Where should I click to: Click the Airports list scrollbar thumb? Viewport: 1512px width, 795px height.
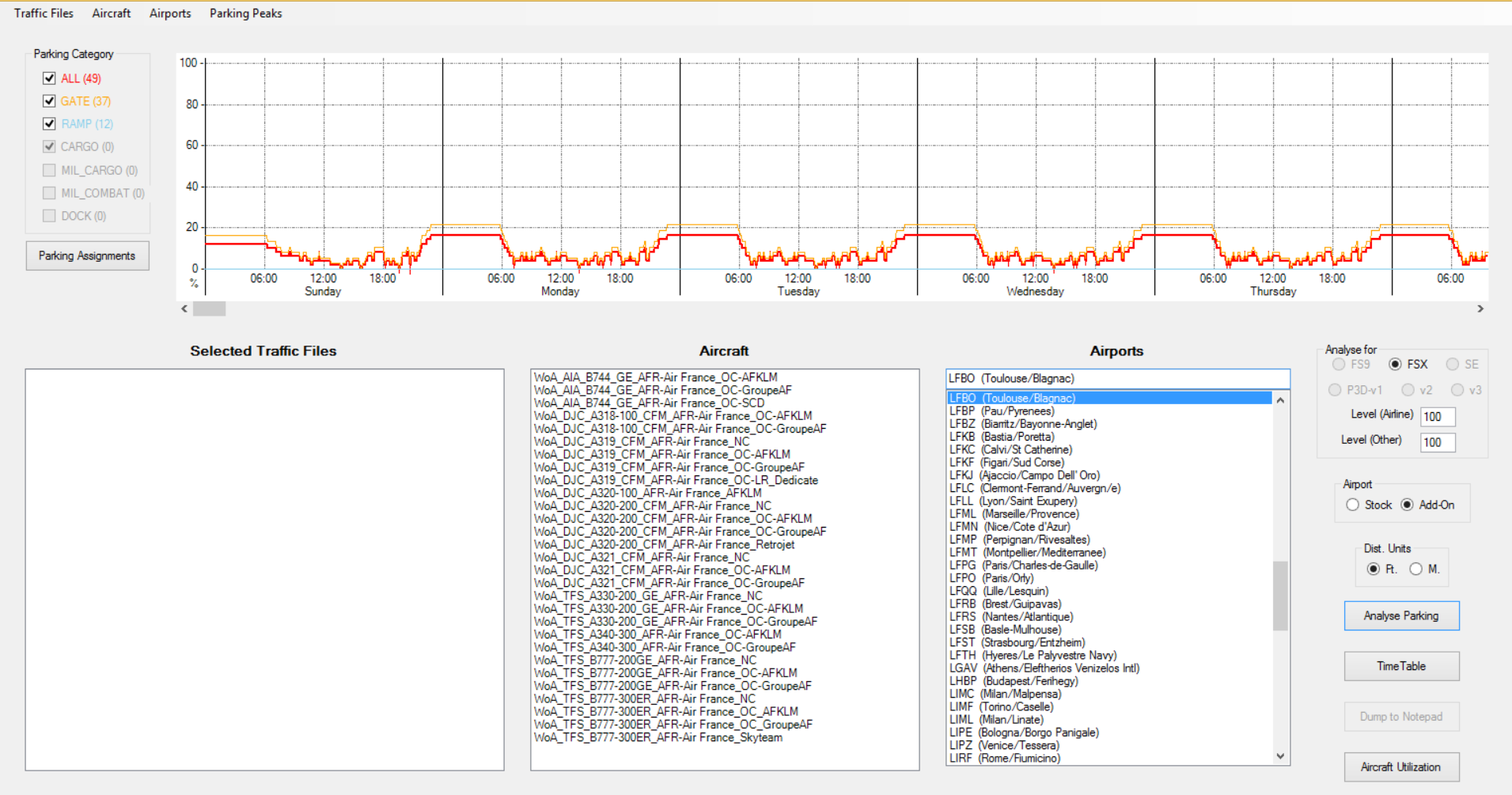tap(1280, 596)
